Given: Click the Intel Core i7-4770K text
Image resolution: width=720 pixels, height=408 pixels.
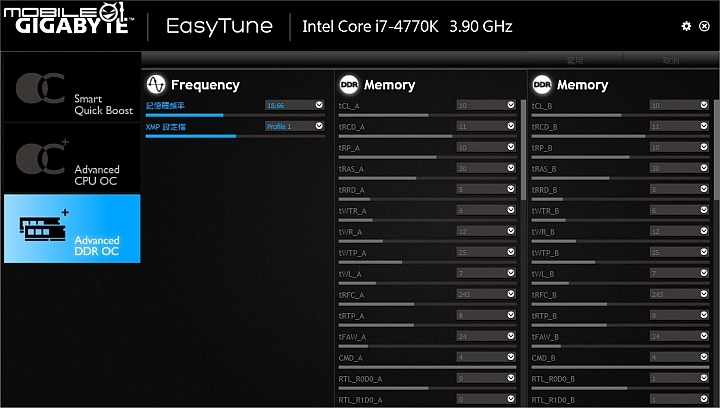Looking at the screenshot, I should (x=370, y=27).
